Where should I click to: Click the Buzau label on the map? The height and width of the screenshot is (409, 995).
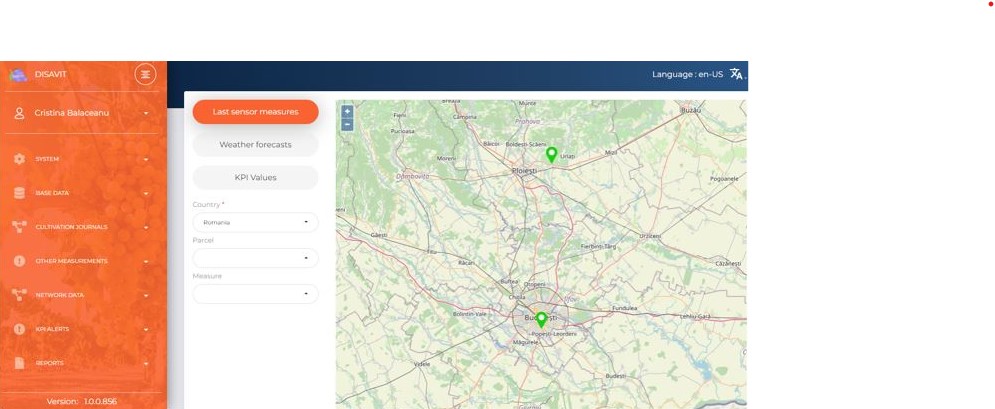[690, 110]
